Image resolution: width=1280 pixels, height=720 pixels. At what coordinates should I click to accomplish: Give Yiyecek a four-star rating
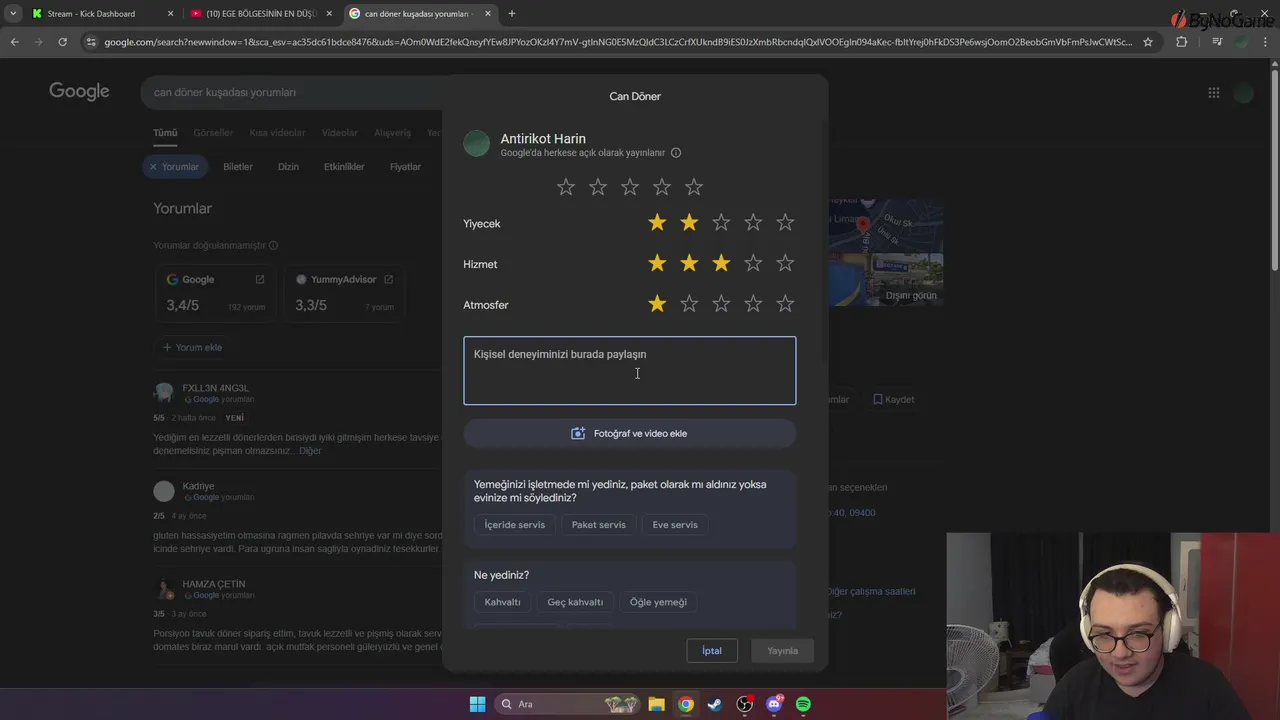[753, 223]
